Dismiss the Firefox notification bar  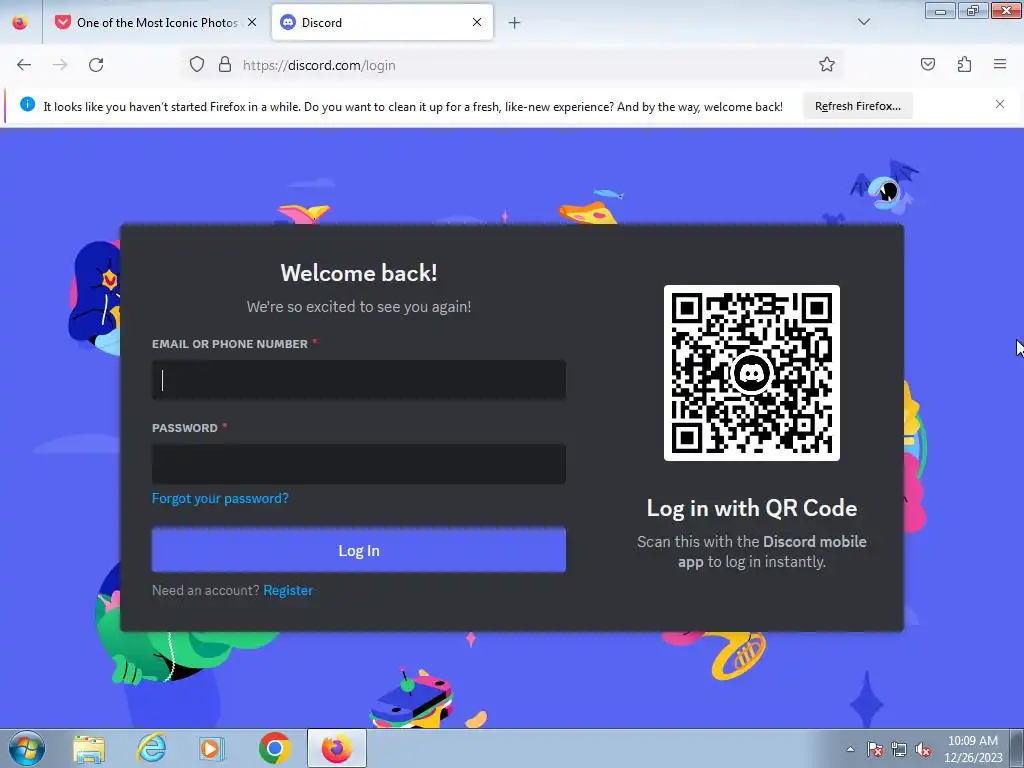[x=1000, y=104]
